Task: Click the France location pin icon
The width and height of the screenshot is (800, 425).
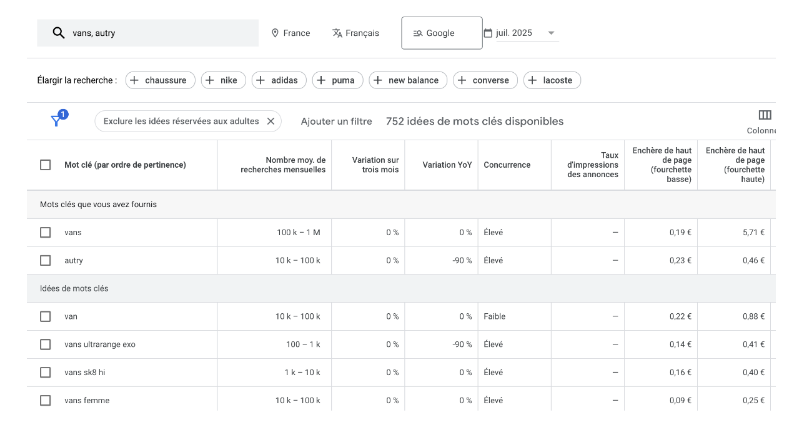Action: tap(275, 33)
